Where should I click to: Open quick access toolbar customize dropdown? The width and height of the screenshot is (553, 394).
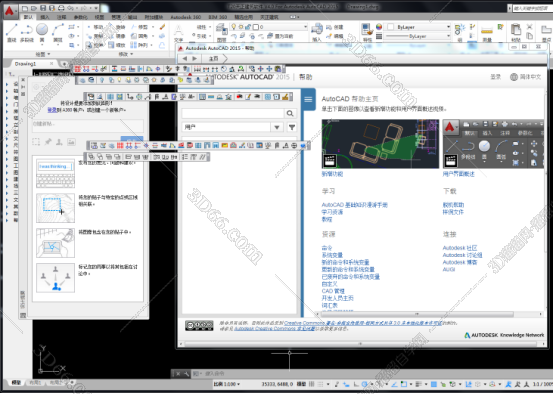[x=96, y=8]
